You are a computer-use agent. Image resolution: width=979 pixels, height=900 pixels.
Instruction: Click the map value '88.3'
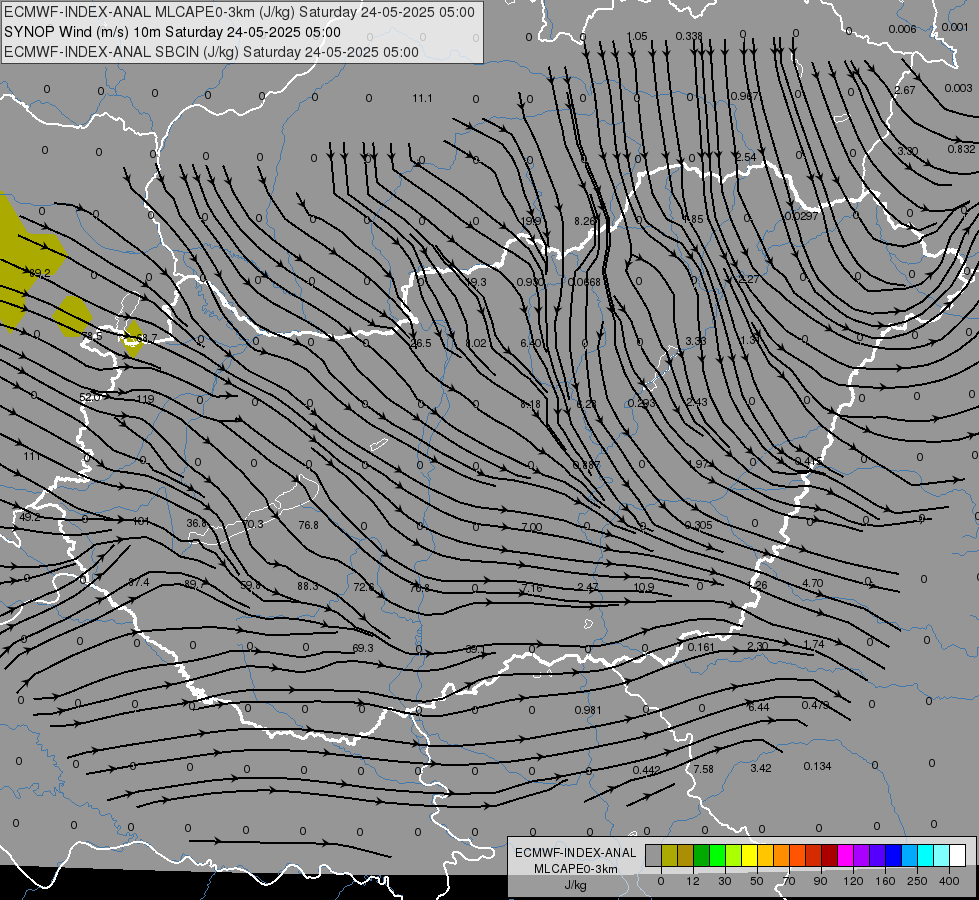point(308,586)
